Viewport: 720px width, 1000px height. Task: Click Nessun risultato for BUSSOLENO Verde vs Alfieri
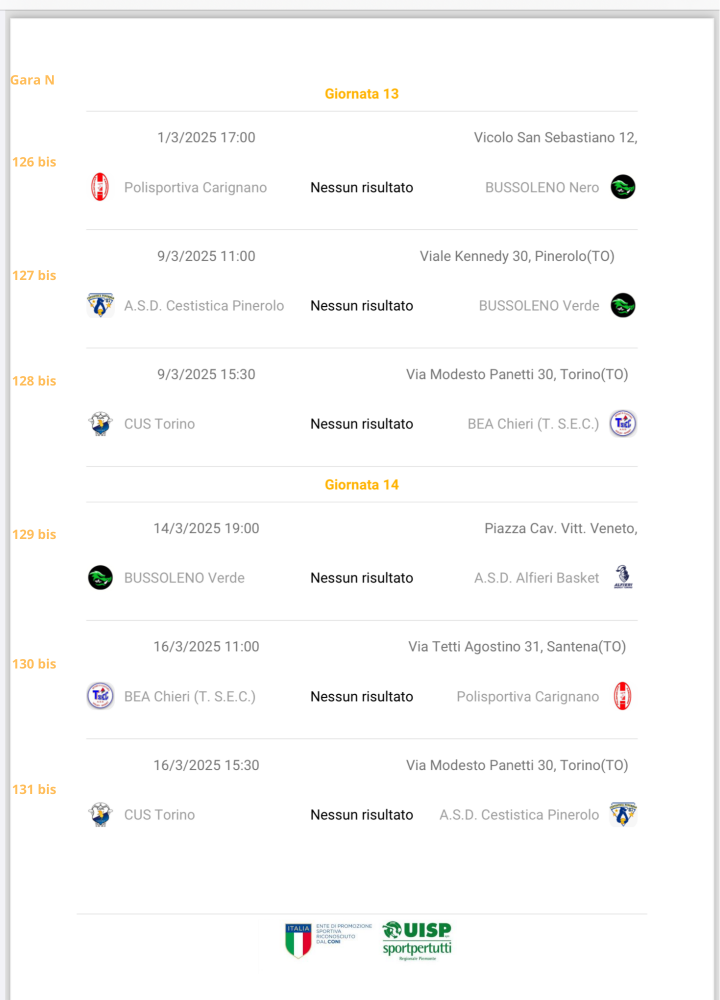click(362, 578)
